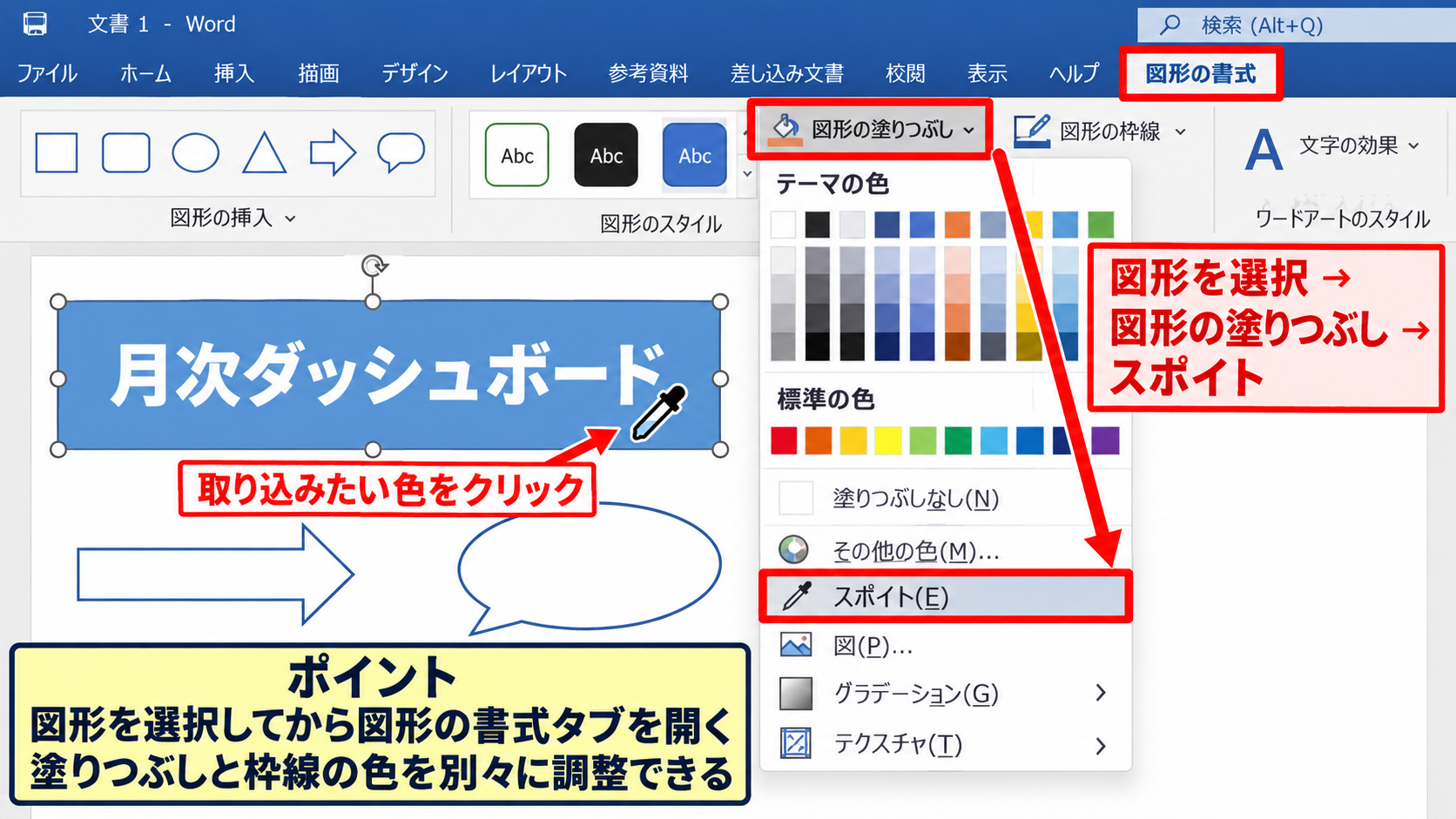The width and height of the screenshot is (1456, 819).
Task: Select the ellipse shape icon
Action: coord(195,153)
